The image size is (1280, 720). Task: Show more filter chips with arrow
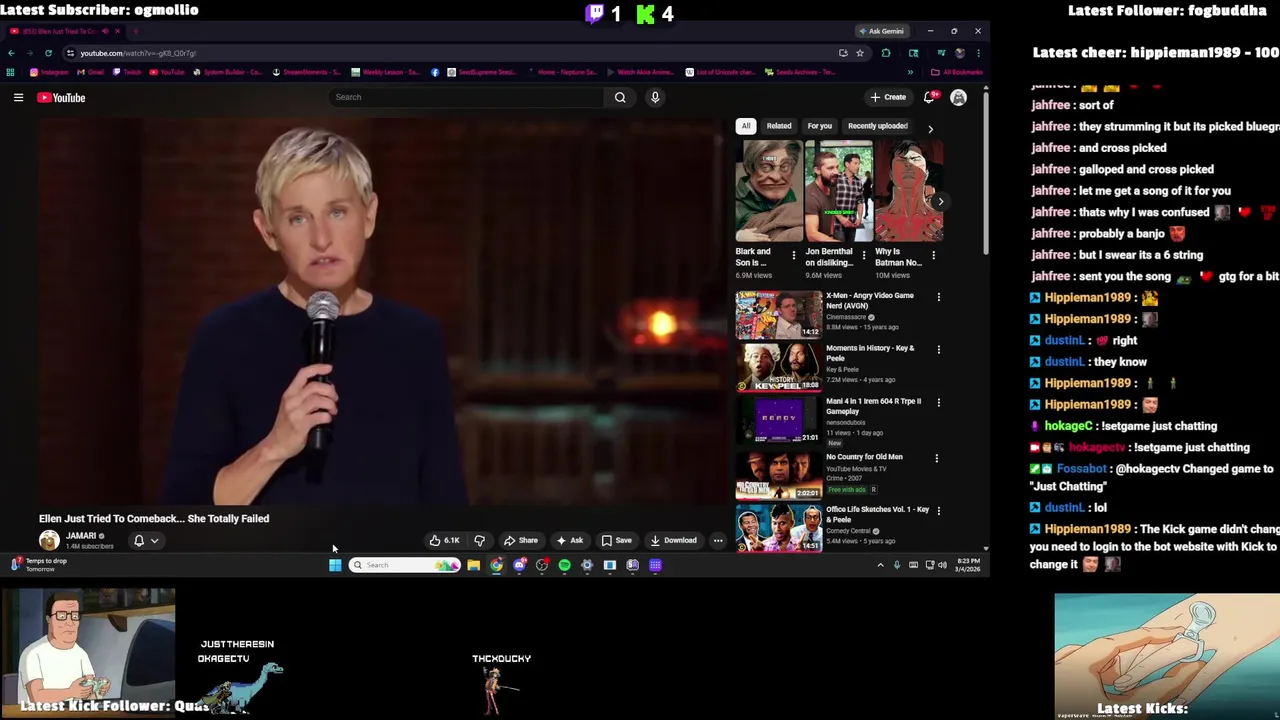tap(930, 128)
